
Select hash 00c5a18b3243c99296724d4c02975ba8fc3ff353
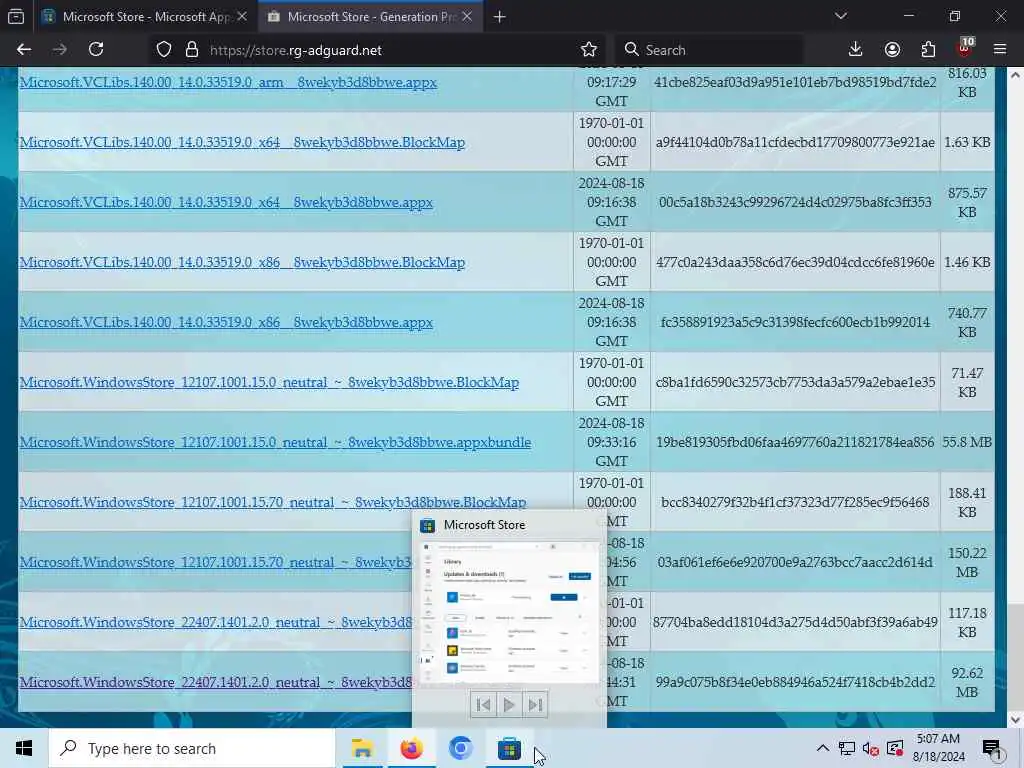pyautogui.click(x=795, y=202)
